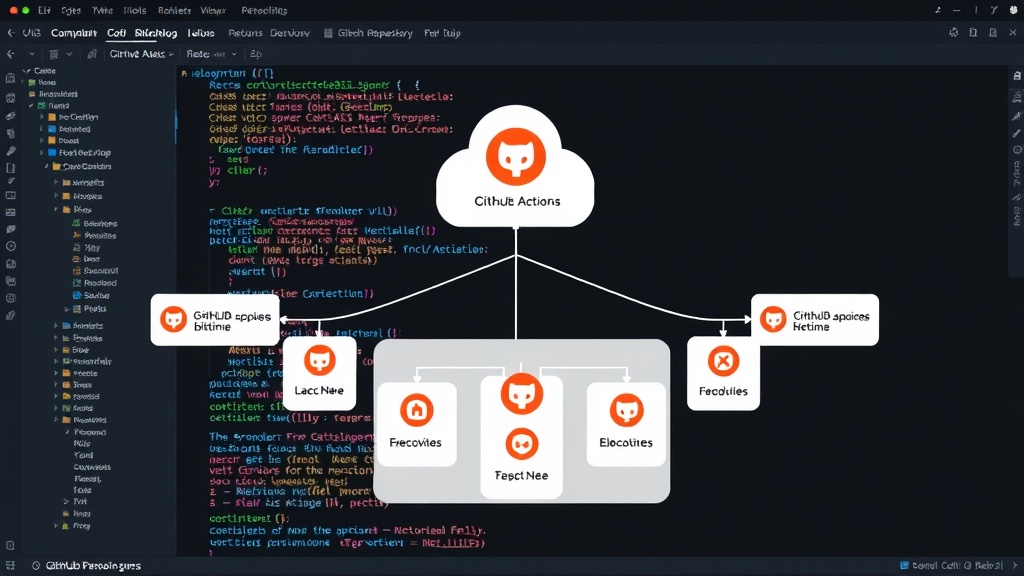Open the Gitch Repestery tab
Image resolution: width=1024 pixels, height=576 pixels.
(x=375, y=33)
